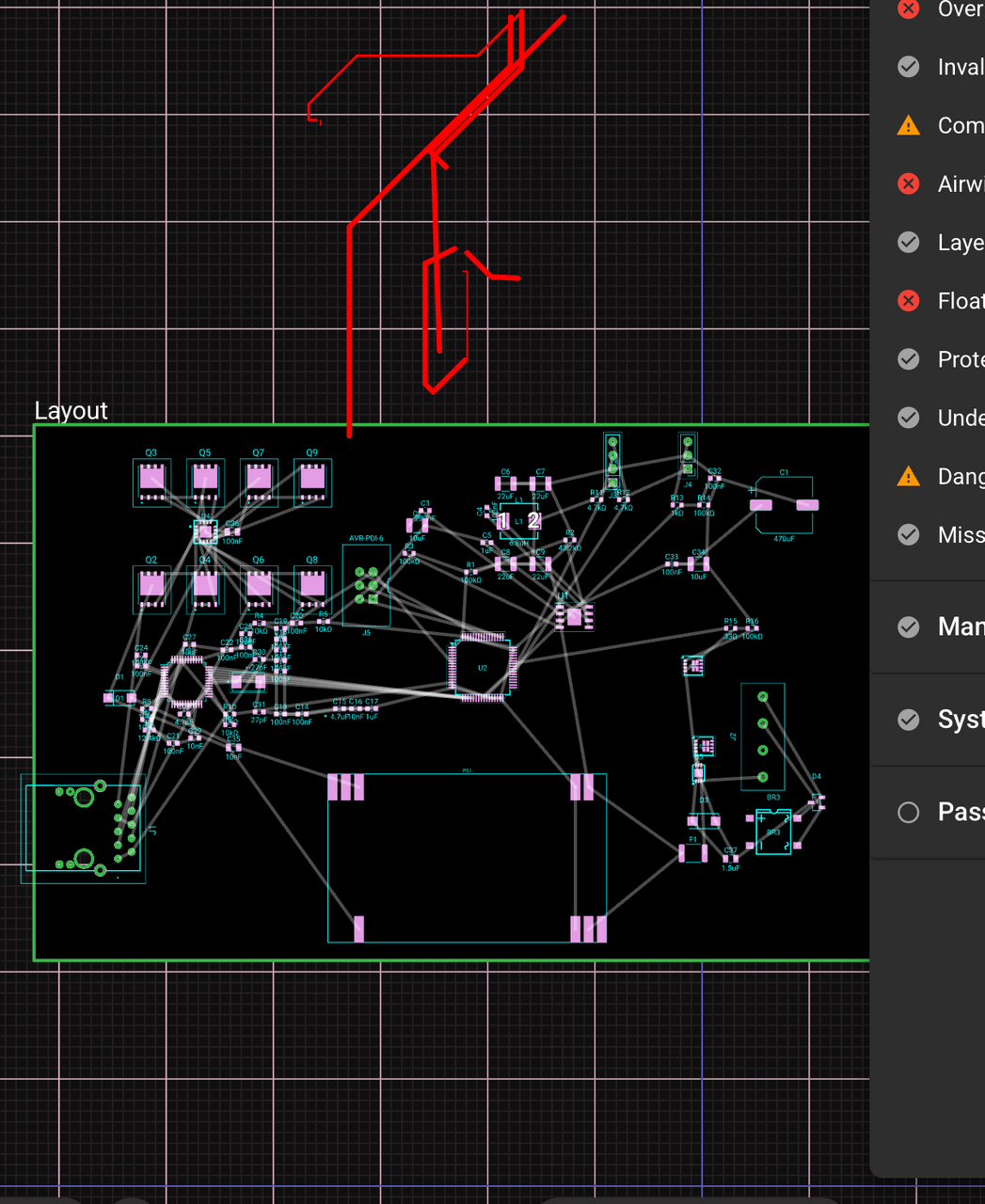Select the C37 1.5uF capacitor
This screenshot has height=1204, width=985.
coord(730,858)
